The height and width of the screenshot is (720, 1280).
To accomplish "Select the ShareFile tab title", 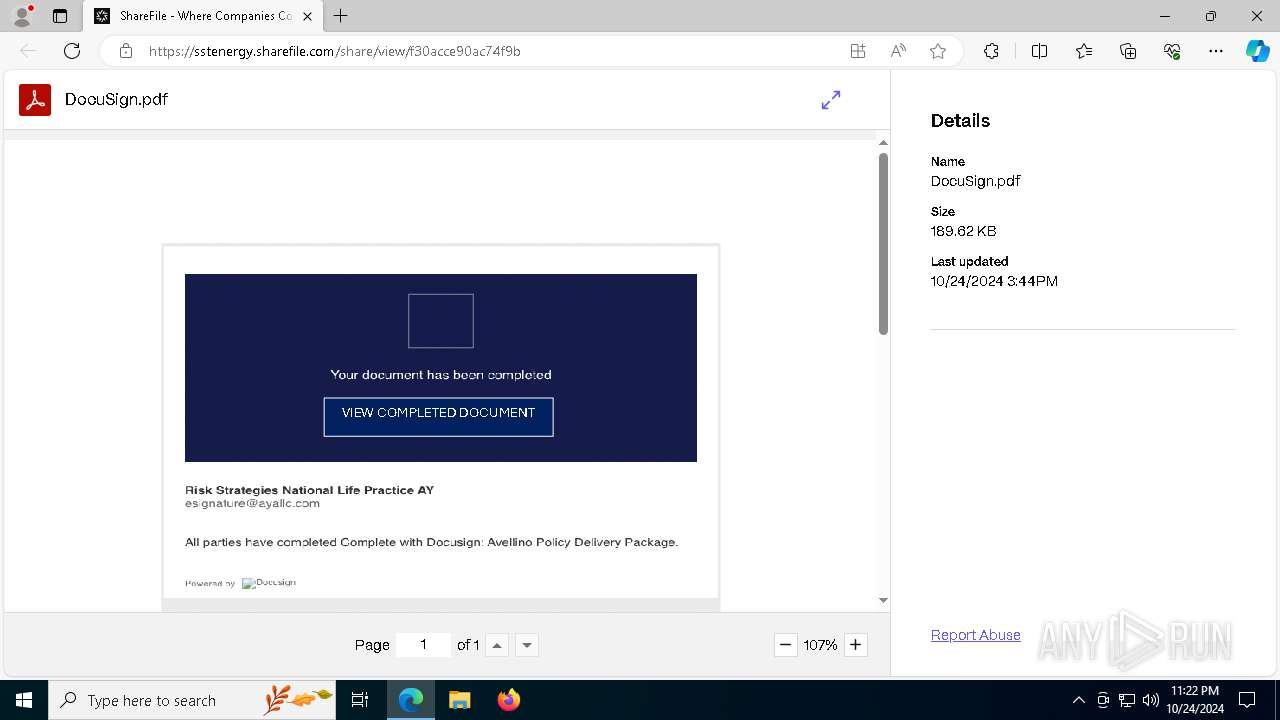I will pyautogui.click(x=206, y=16).
